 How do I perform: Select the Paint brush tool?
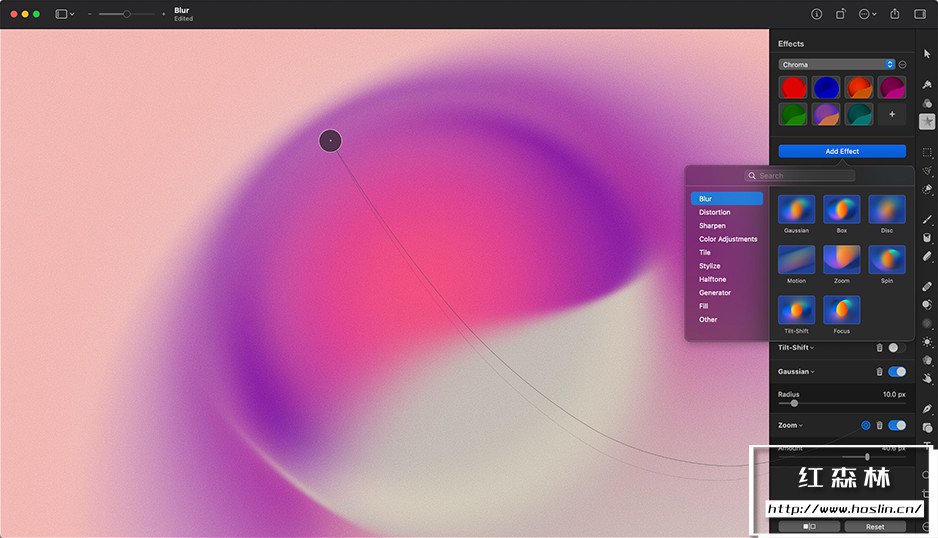(x=927, y=219)
